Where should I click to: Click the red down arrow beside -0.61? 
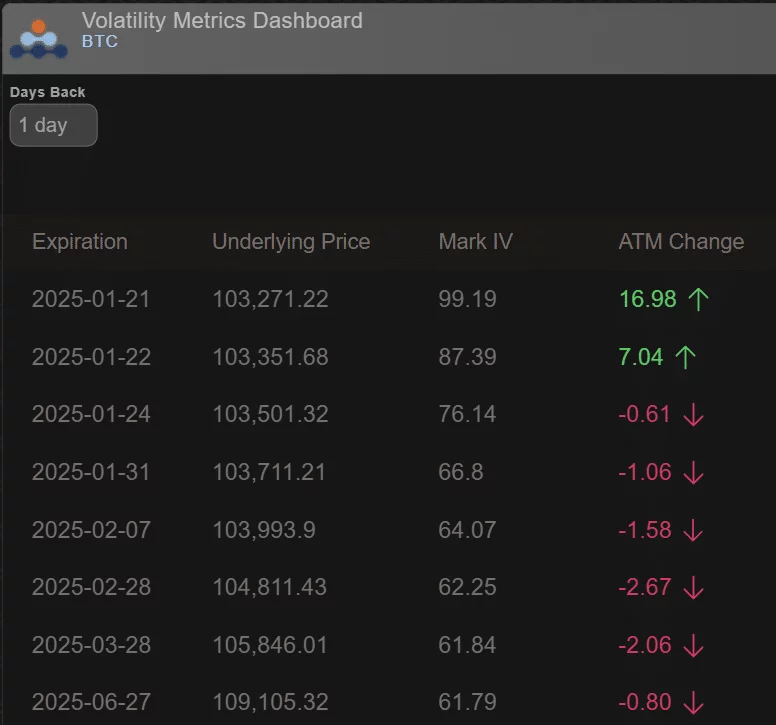(693, 415)
